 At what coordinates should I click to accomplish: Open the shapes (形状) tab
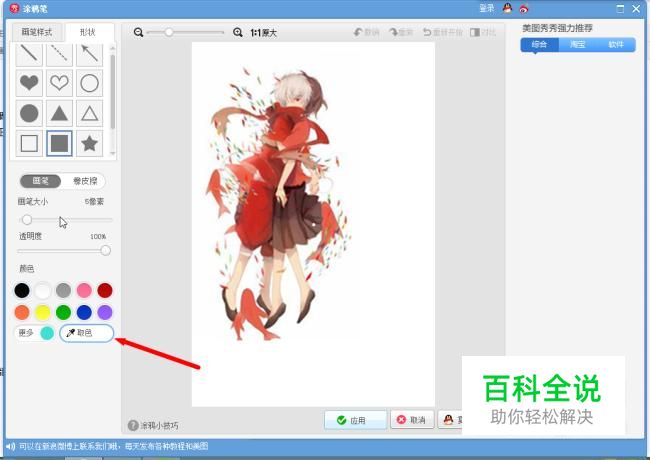point(88,32)
